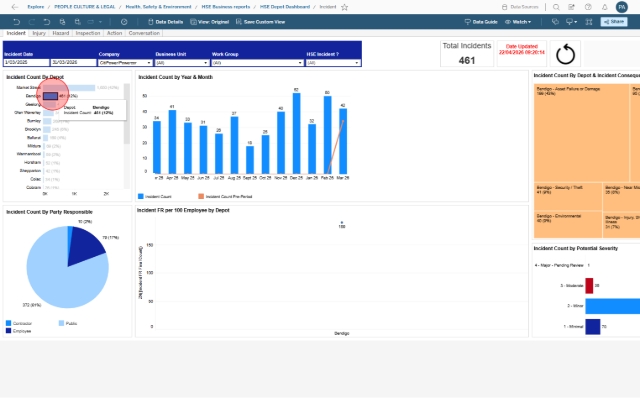Open the notifications bell

604,7
